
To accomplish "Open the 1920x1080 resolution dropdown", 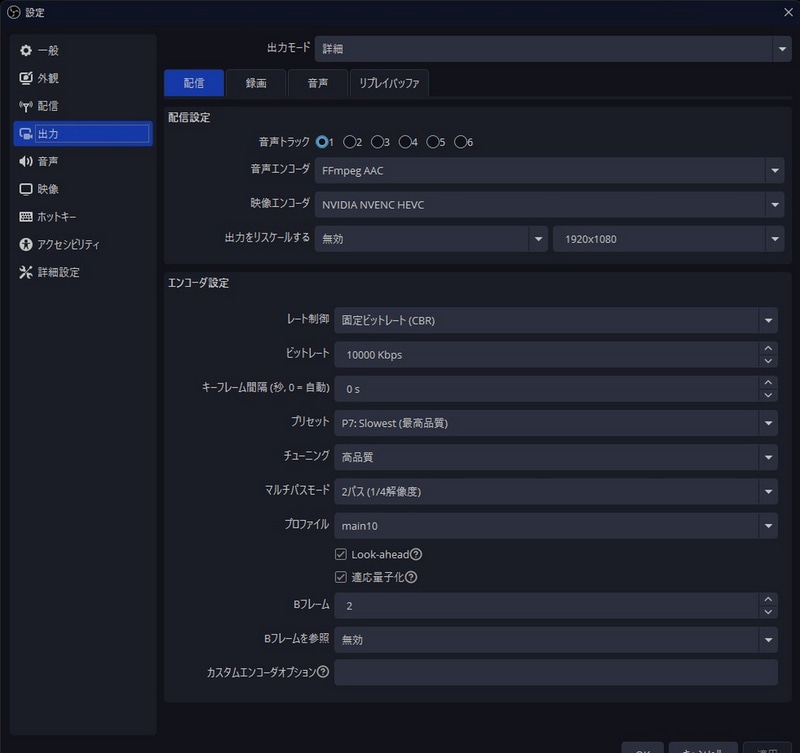I will (668, 239).
